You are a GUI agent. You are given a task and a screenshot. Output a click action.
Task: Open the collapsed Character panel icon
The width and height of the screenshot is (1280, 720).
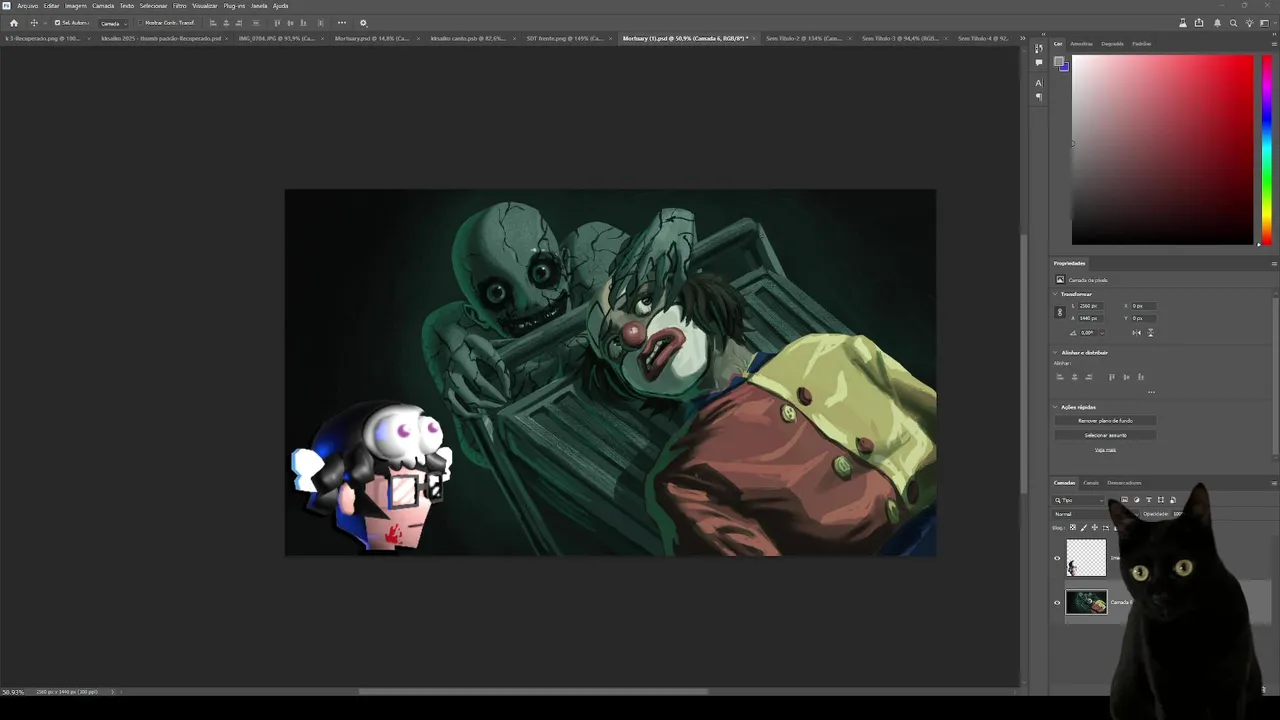[1039, 83]
